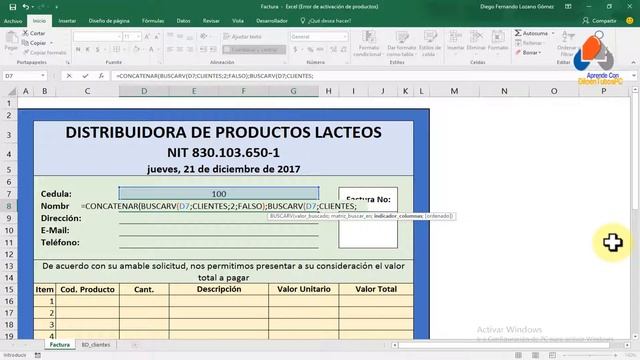Click Estilos de celda icon
This screenshot has height=360, width=640.
tap(430, 37)
